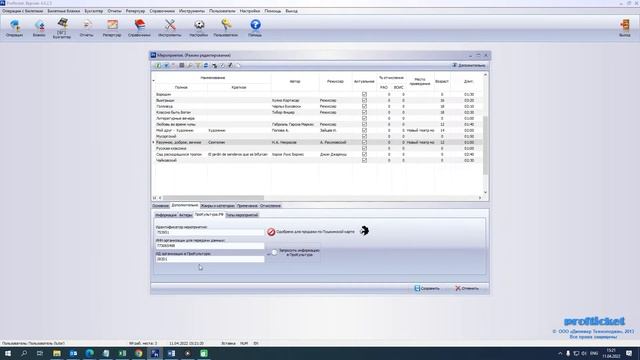Open the Бухгалтер menu
640x360 pixels.
(94, 11)
